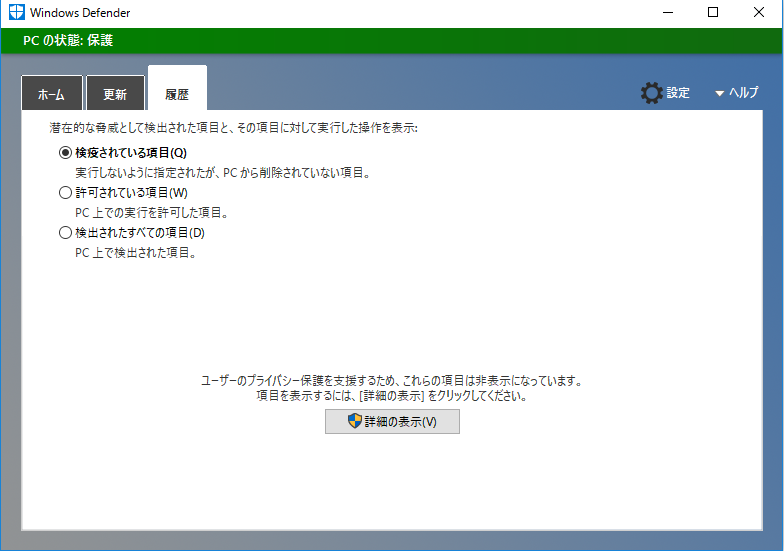Select the 履歴 tab
This screenshot has width=784, height=551.
click(177, 94)
